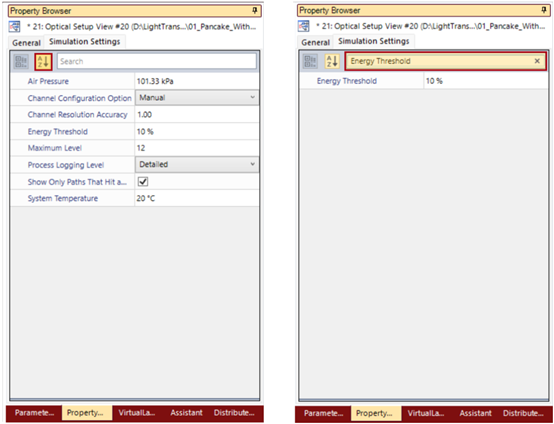
Task: Click Optical Setup View document icon on right
Action: 304,26
